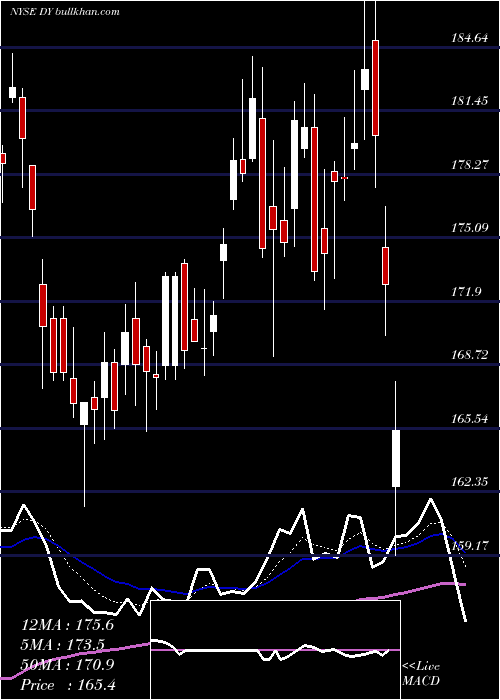The width and height of the screenshot is (500, 700).
Task: Select the 184.64 price level label
Action: pos(470,38)
